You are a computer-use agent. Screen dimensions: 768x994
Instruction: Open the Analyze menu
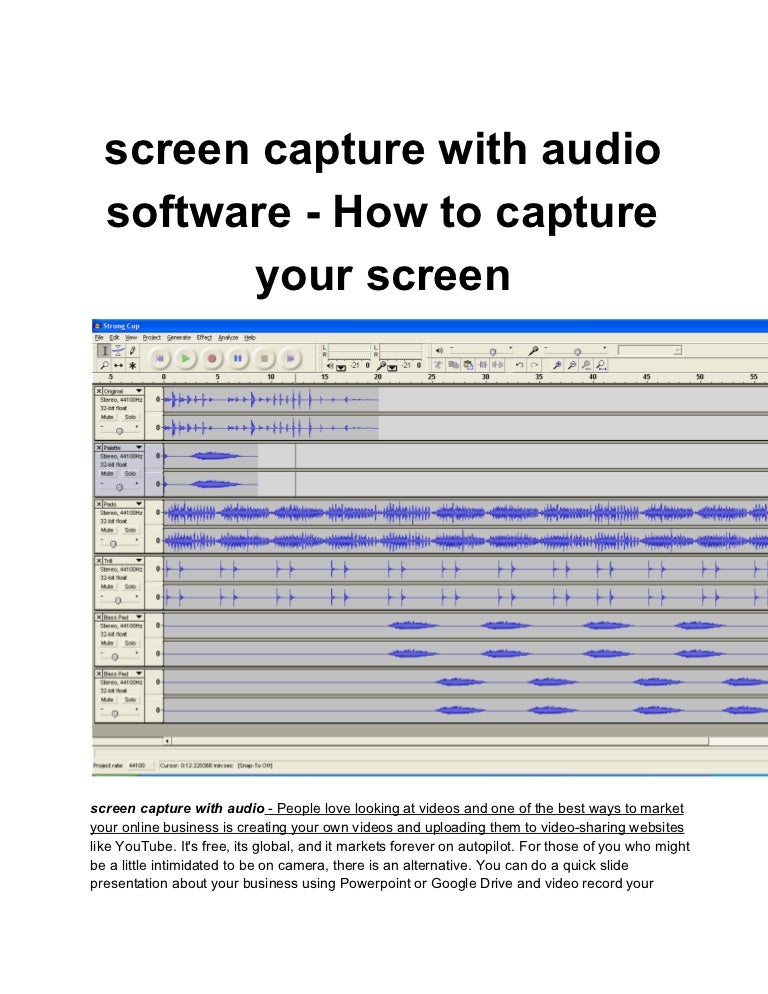tap(228, 337)
